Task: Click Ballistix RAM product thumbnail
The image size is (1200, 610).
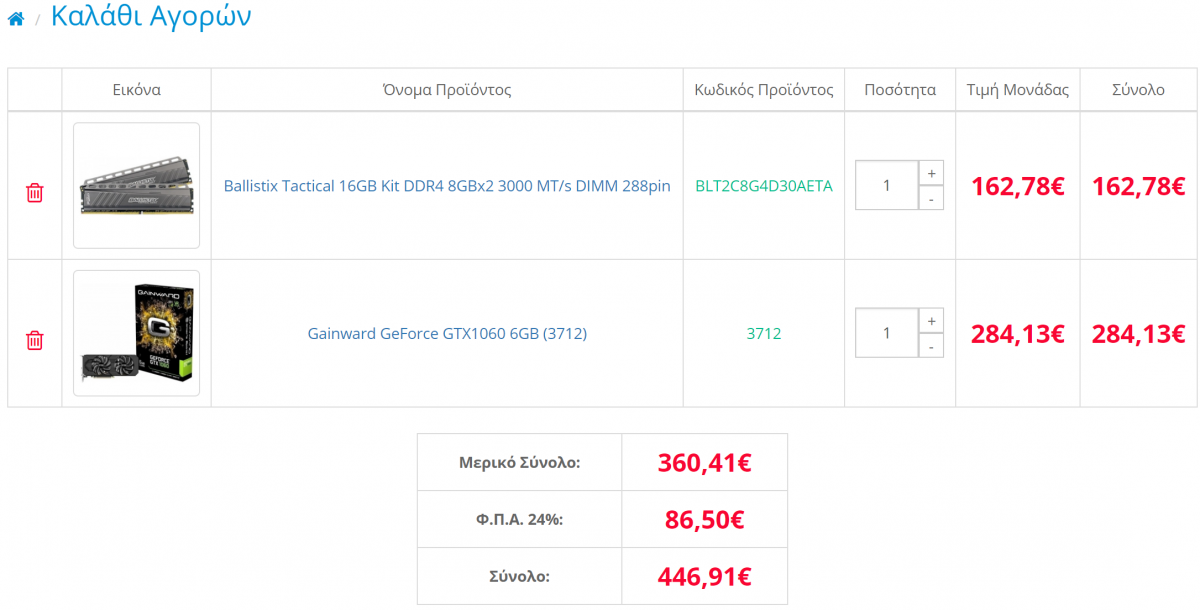Action: pos(137,186)
